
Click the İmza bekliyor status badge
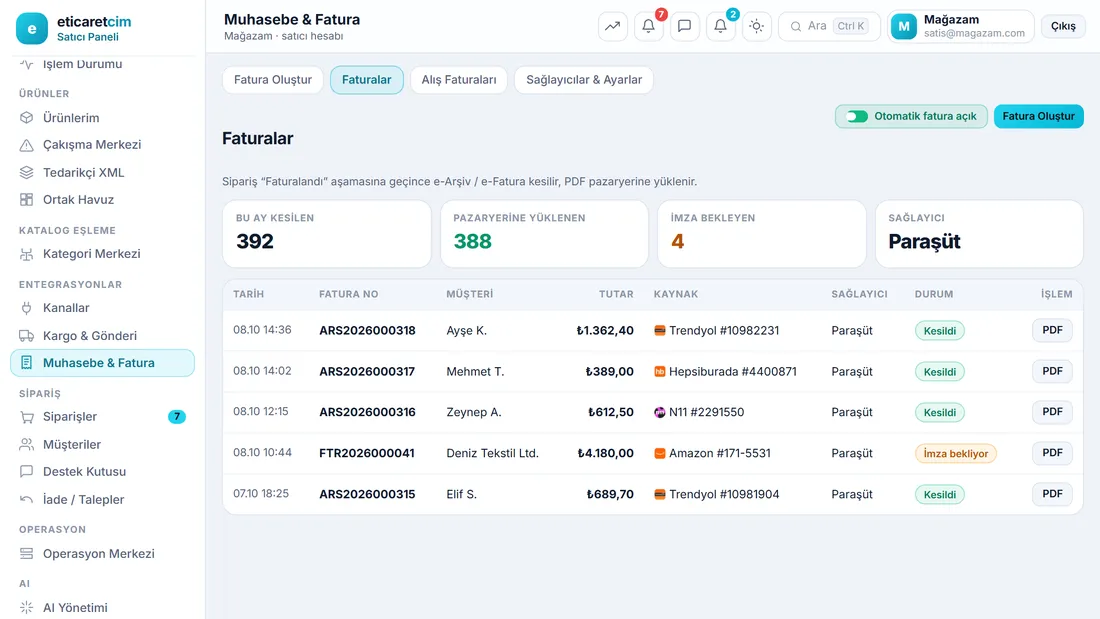[955, 453]
